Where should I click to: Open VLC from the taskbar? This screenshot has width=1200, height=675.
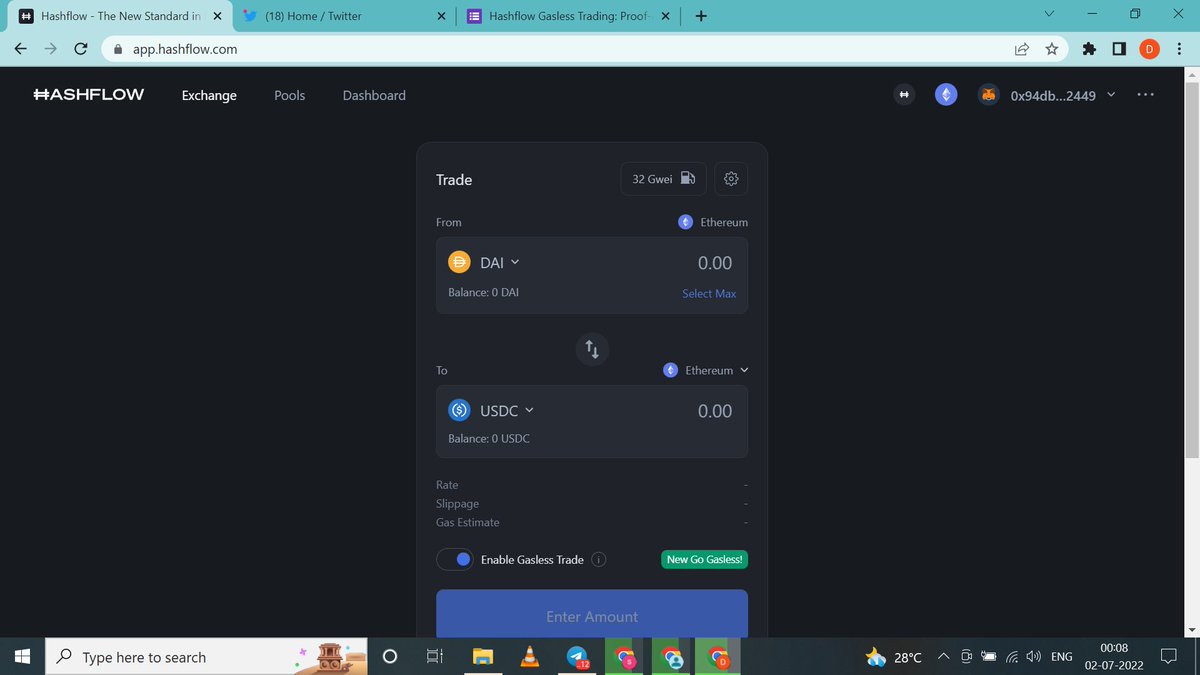tap(529, 657)
